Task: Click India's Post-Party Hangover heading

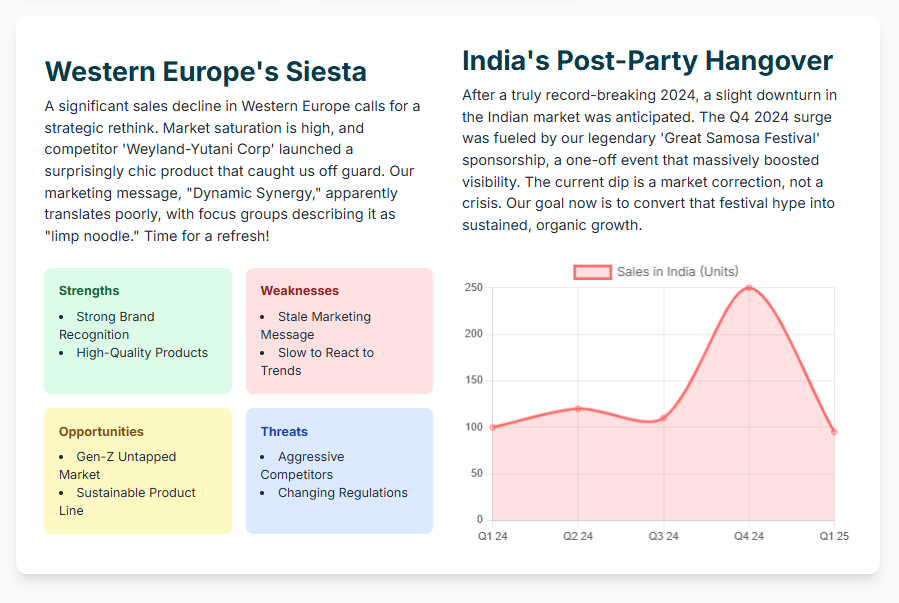Action: (647, 61)
